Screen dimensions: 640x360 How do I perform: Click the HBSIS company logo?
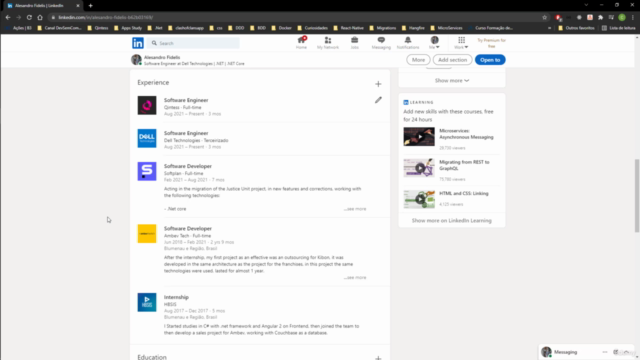[147, 302]
